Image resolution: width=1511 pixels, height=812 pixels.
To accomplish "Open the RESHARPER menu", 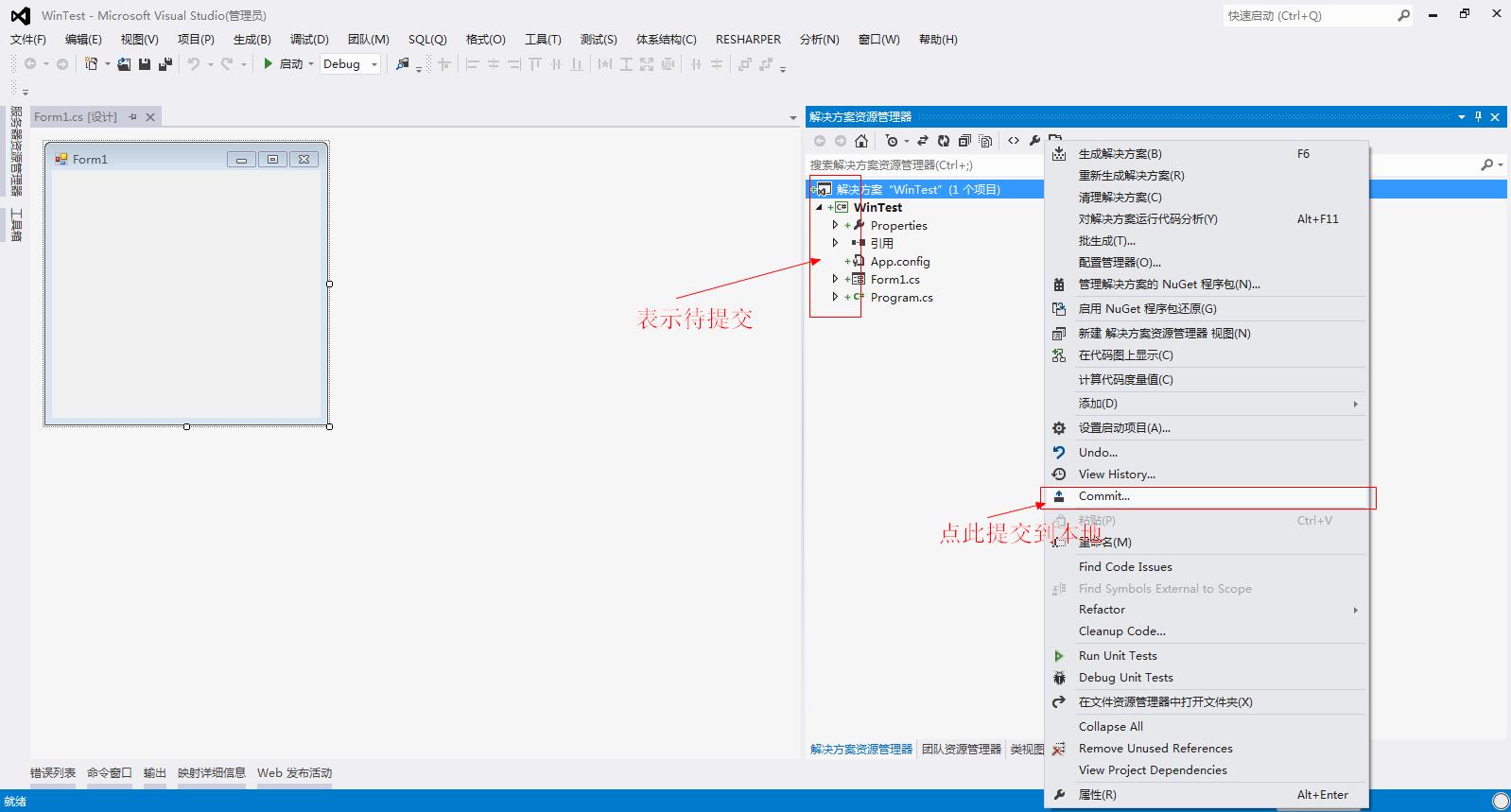I will click(x=748, y=39).
